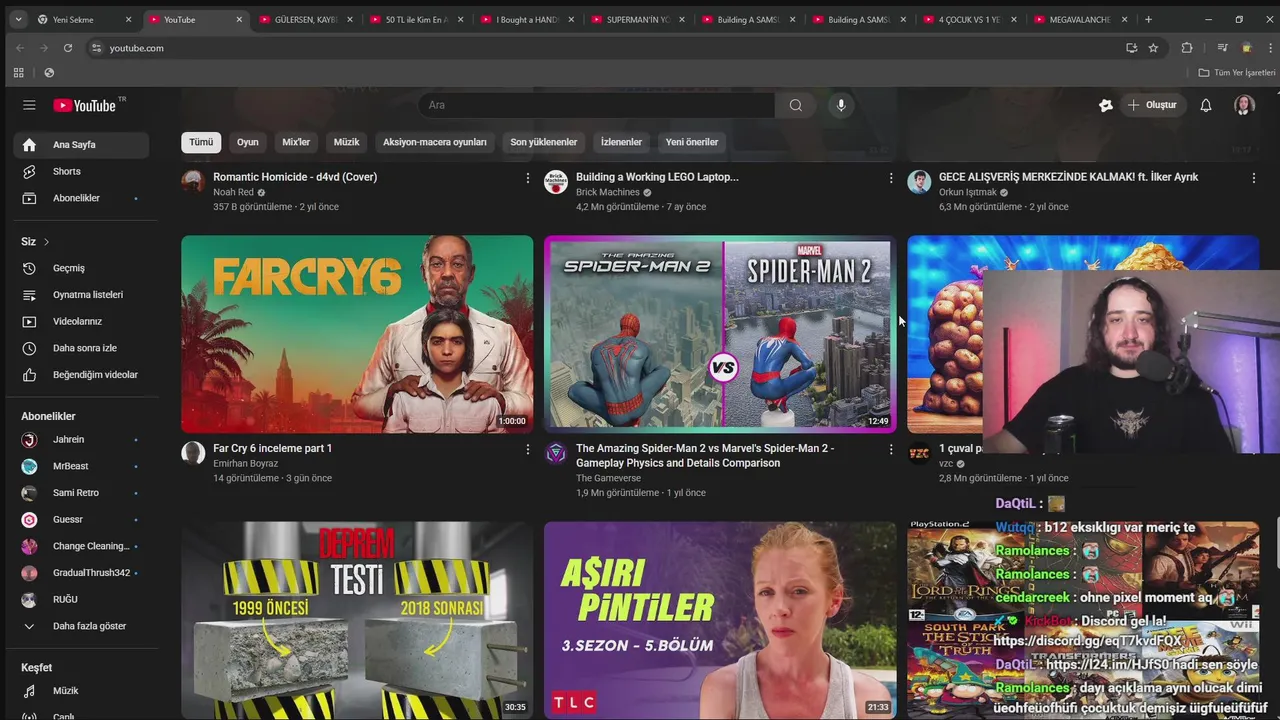Image resolution: width=1280 pixels, height=720 pixels.
Task: Bookmark this page with star icon
Action: click(x=1153, y=48)
